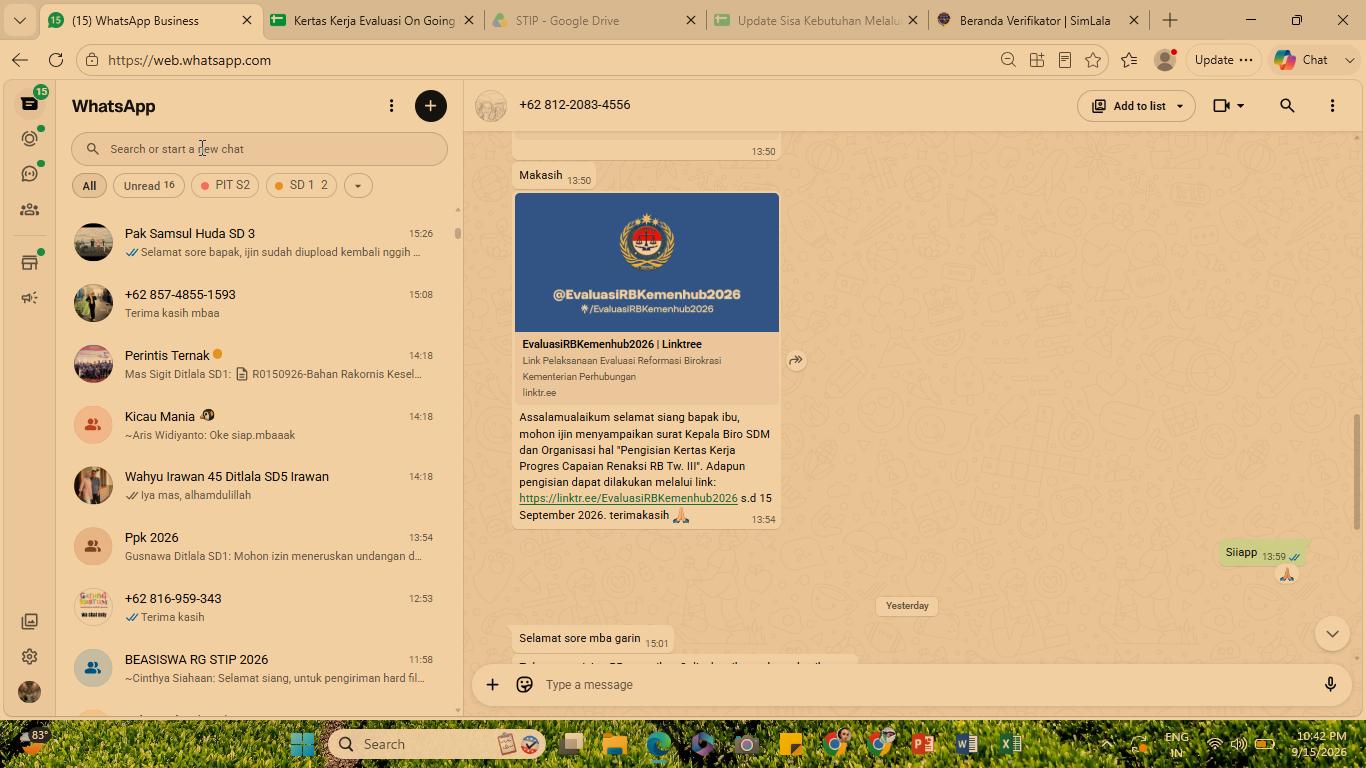The image size is (1366, 768).
Task: Start a new chat with plus button
Action: click(x=431, y=106)
